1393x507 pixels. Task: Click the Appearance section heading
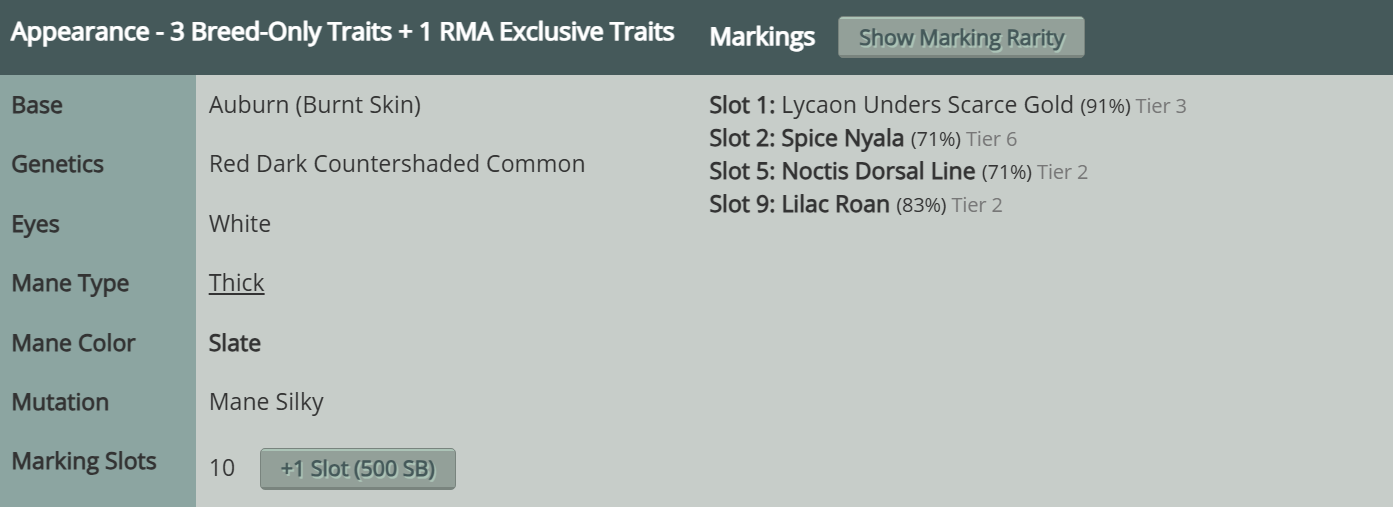(342, 32)
